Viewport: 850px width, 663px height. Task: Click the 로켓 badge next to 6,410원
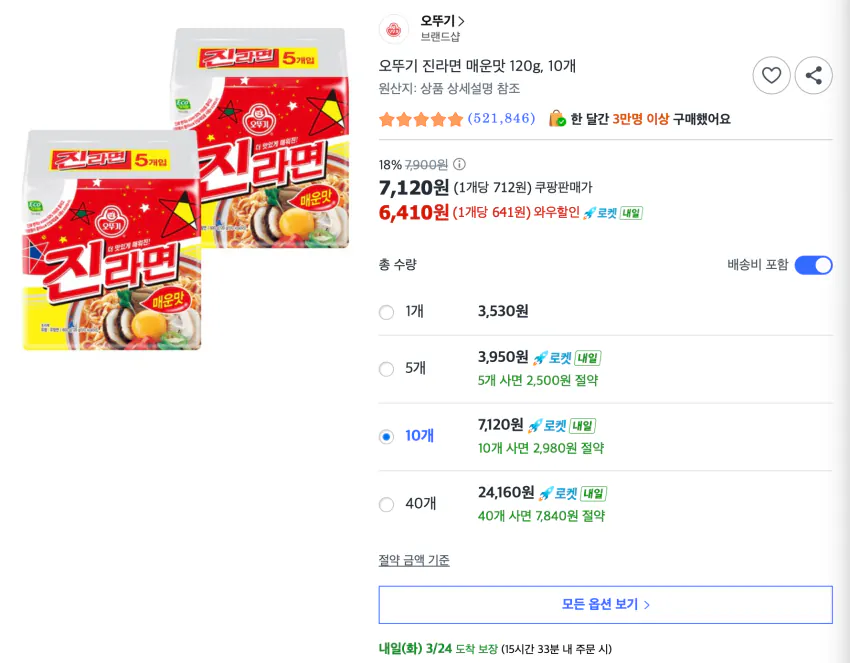600,212
